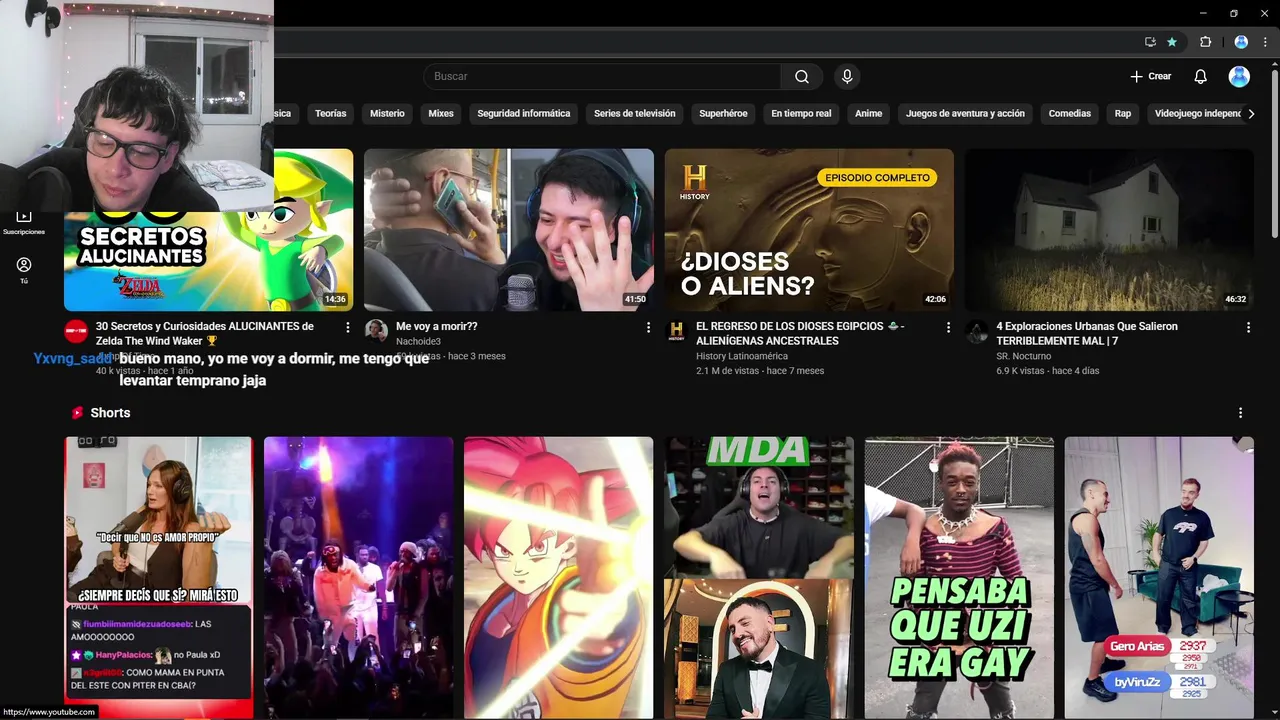Click 4 Exploraciones Urbanas video title
This screenshot has width=1280, height=720.
click(x=1087, y=334)
